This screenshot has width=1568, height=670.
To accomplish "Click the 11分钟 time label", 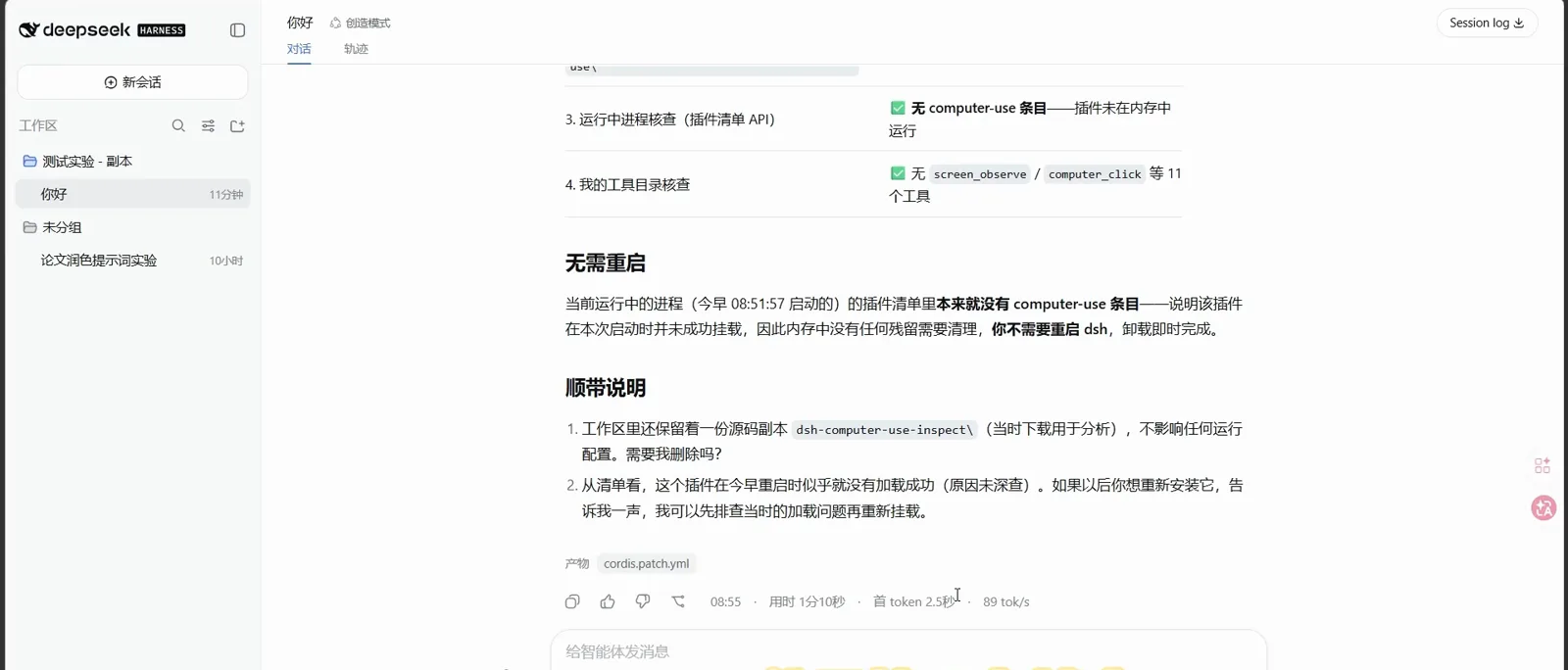I will click(x=226, y=195).
